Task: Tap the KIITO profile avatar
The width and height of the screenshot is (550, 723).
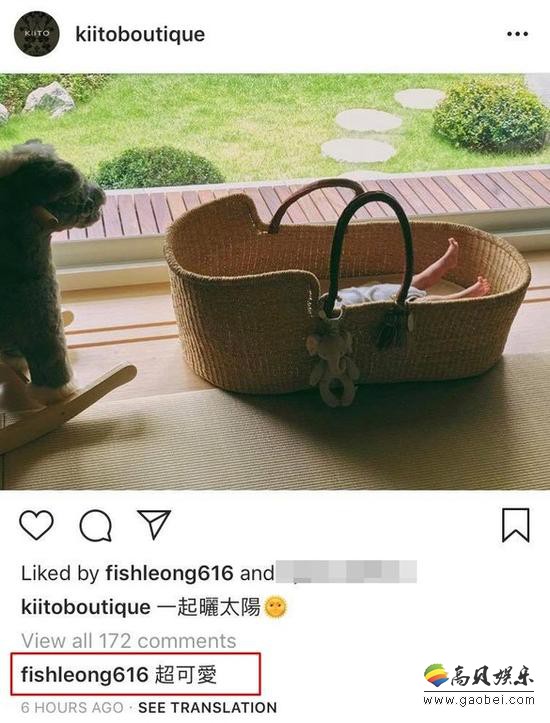Action: click(x=37, y=34)
